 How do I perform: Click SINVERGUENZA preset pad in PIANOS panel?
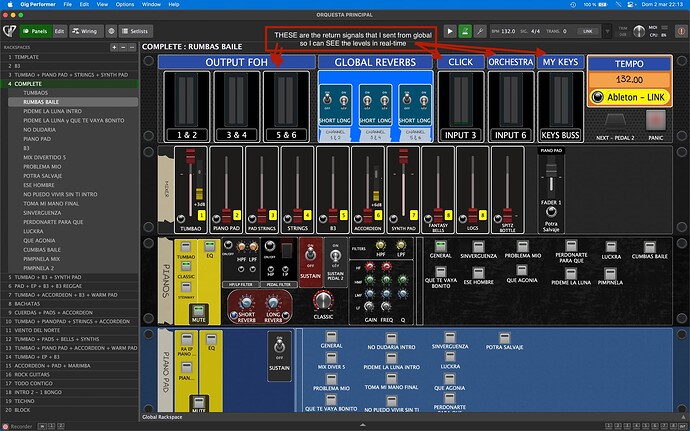pyautogui.click(x=478, y=246)
